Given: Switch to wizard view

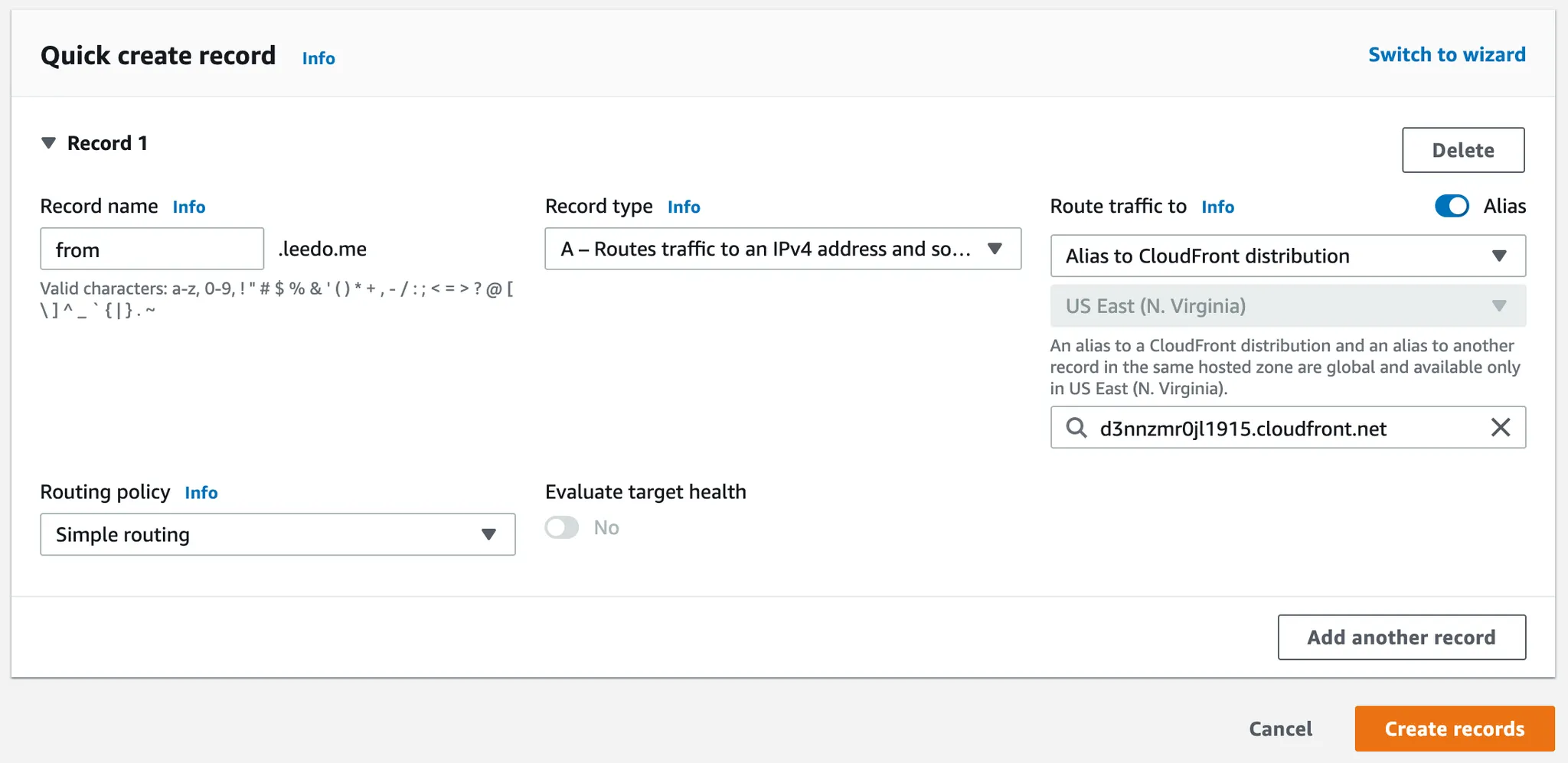Looking at the screenshot, I should [x=1446, y=55].
